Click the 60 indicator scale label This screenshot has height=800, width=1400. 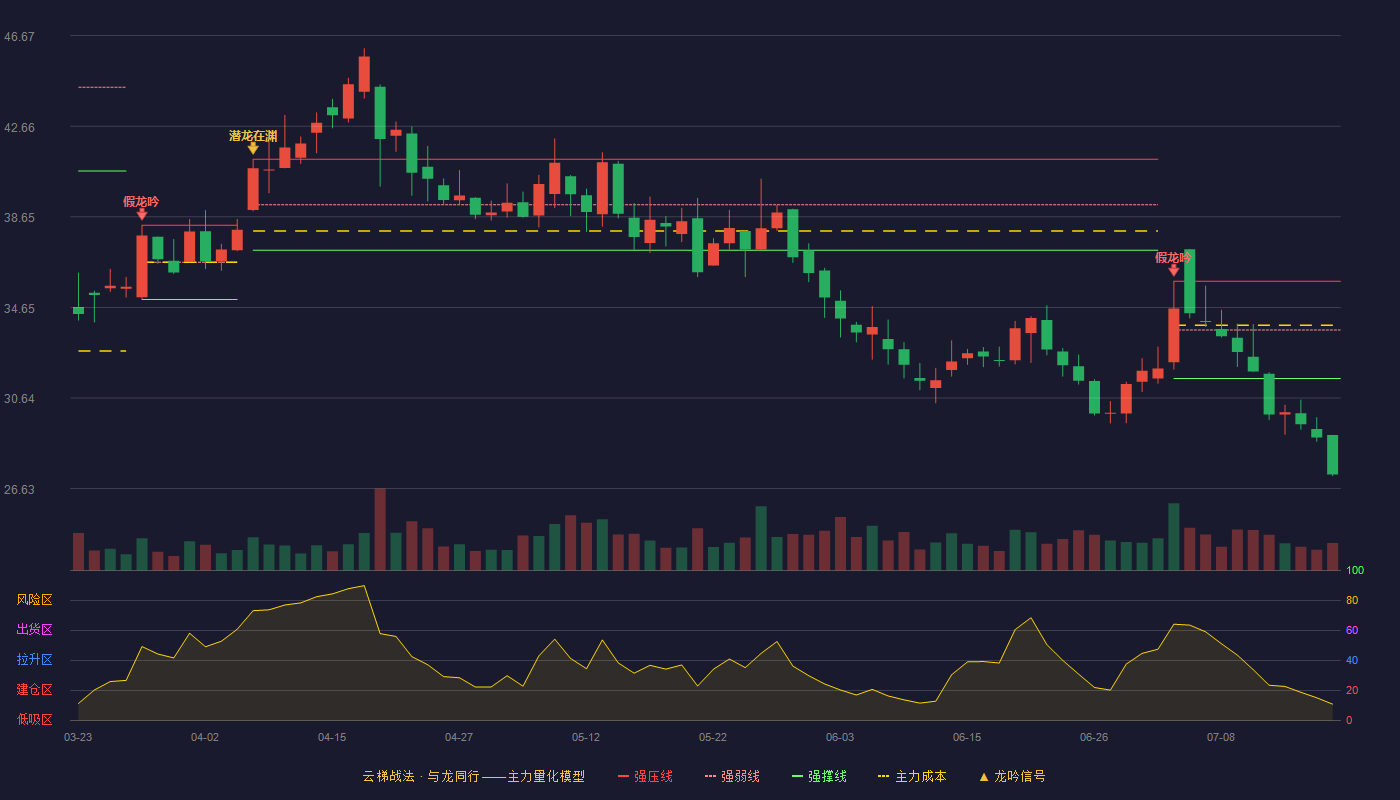pos(1352,631)
